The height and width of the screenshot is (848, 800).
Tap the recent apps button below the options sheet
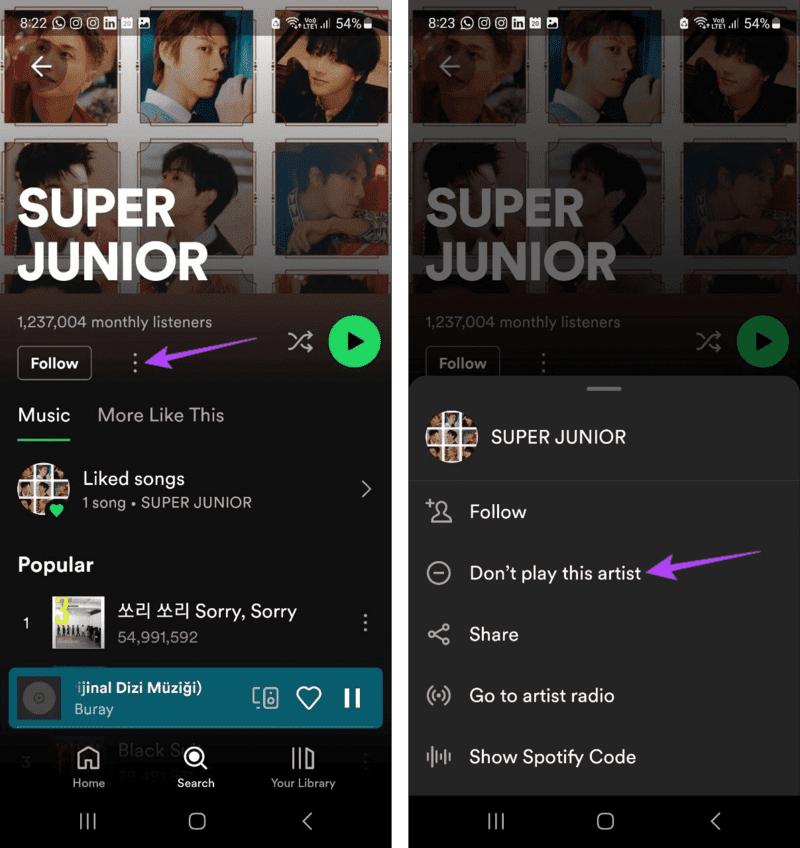(496, 822)
